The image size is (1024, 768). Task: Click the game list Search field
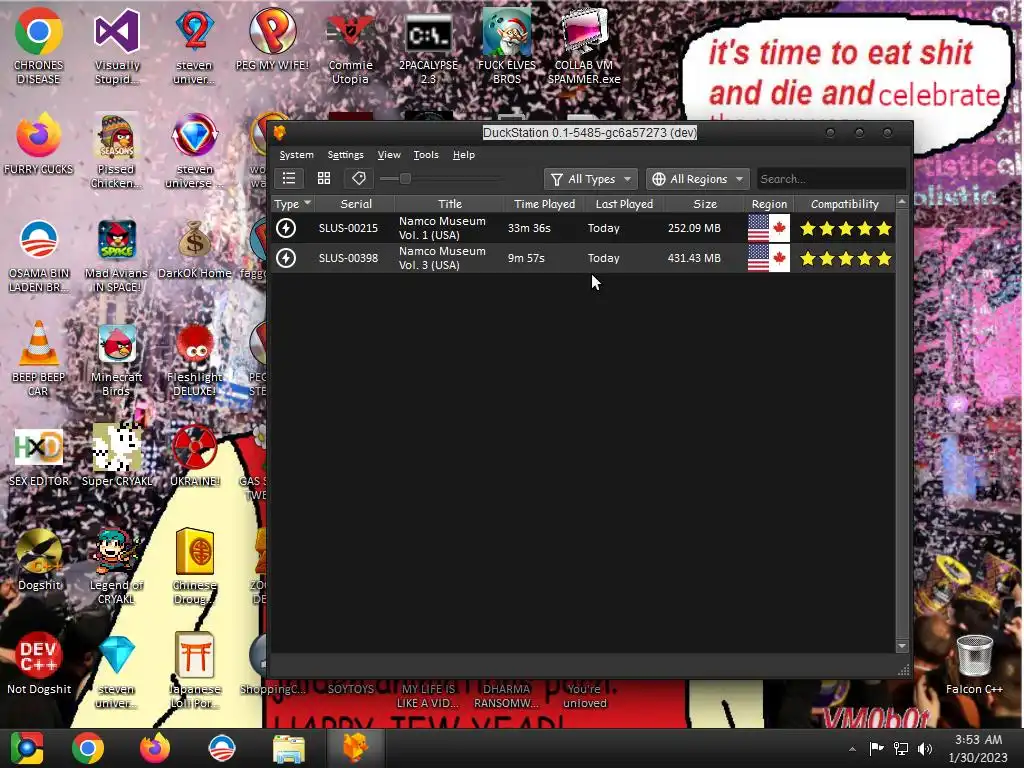pyautogui.click(x=831, y=179)
